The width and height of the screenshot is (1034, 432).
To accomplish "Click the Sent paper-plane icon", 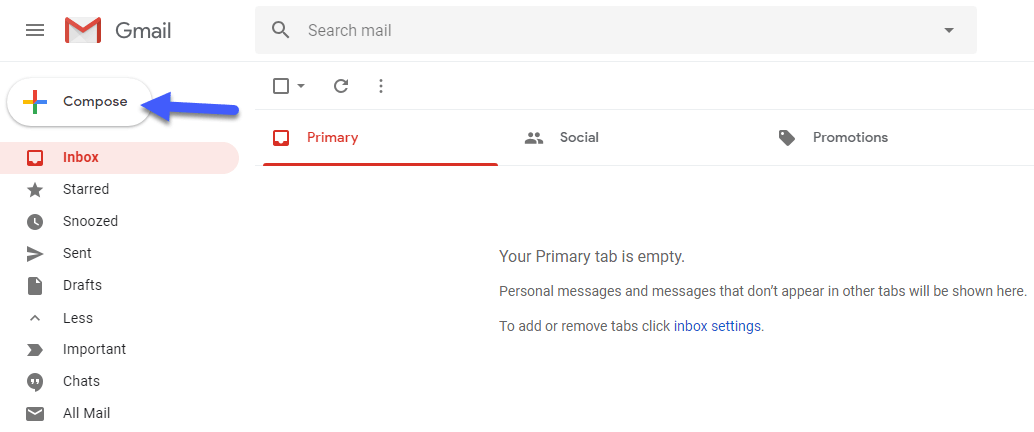I will tap(35, 253).
